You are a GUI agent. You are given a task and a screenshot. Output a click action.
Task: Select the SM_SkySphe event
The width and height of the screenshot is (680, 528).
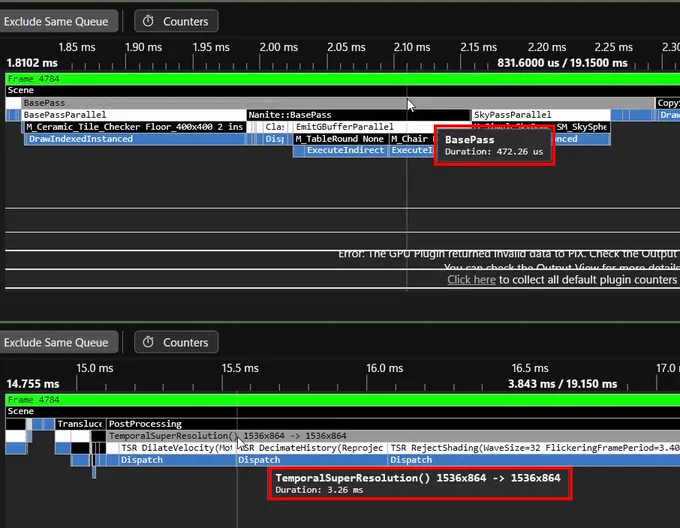[x=582, y=127]
